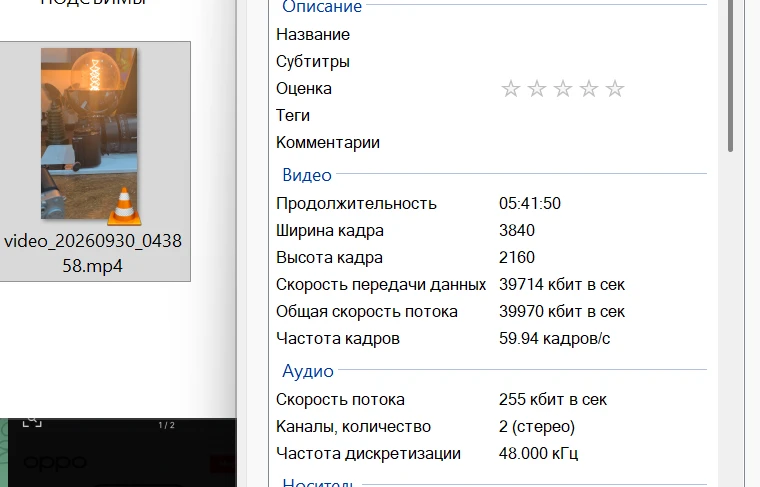Click the Продолжительность label
The height and width of the screenshot is (487, 760).
356,204
